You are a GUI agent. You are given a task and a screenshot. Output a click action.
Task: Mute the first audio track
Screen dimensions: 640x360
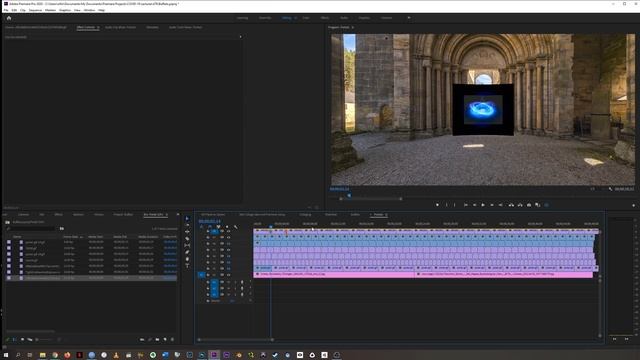[x=229, y=282]
